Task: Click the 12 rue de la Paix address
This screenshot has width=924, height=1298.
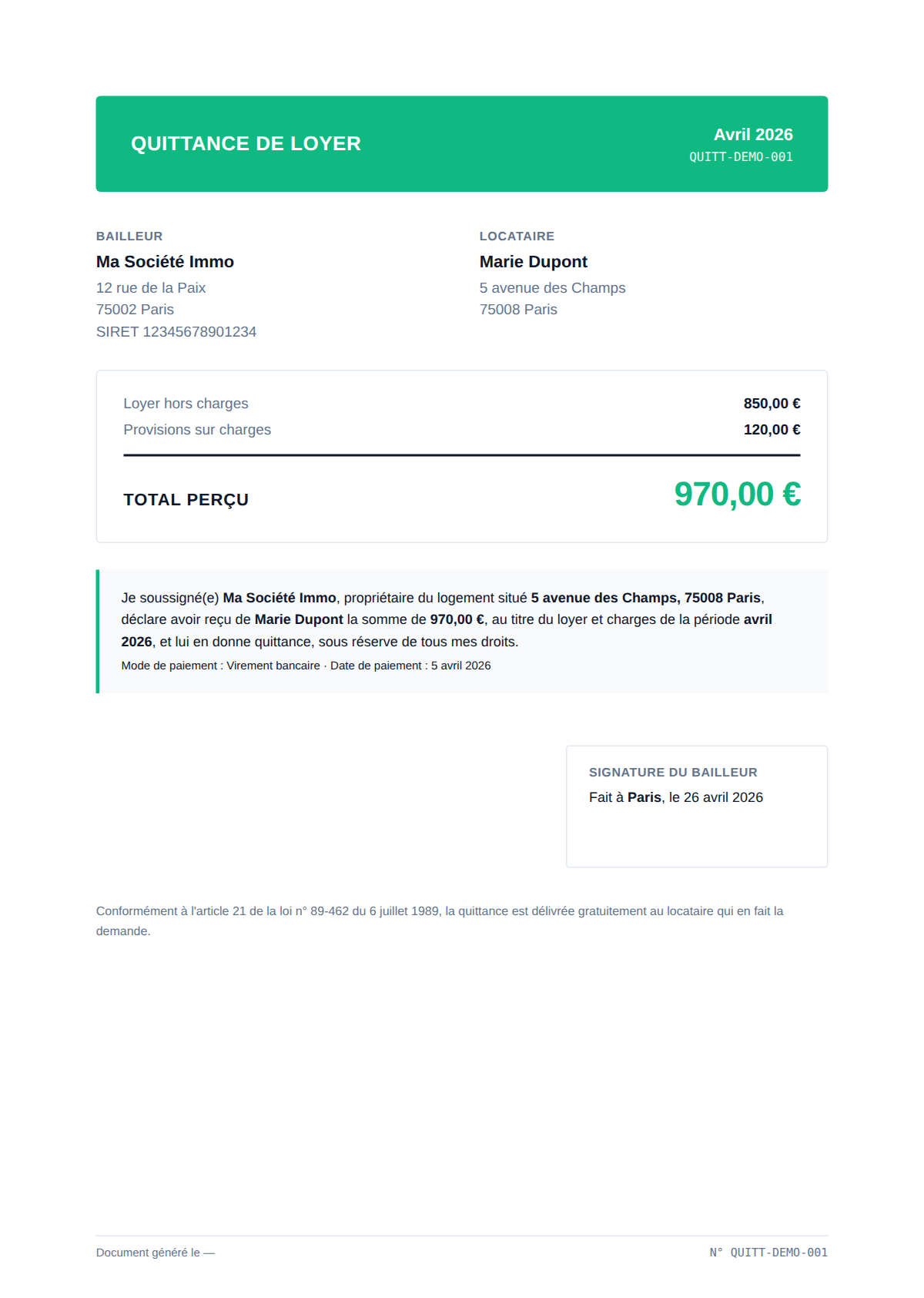Action: 151,288
